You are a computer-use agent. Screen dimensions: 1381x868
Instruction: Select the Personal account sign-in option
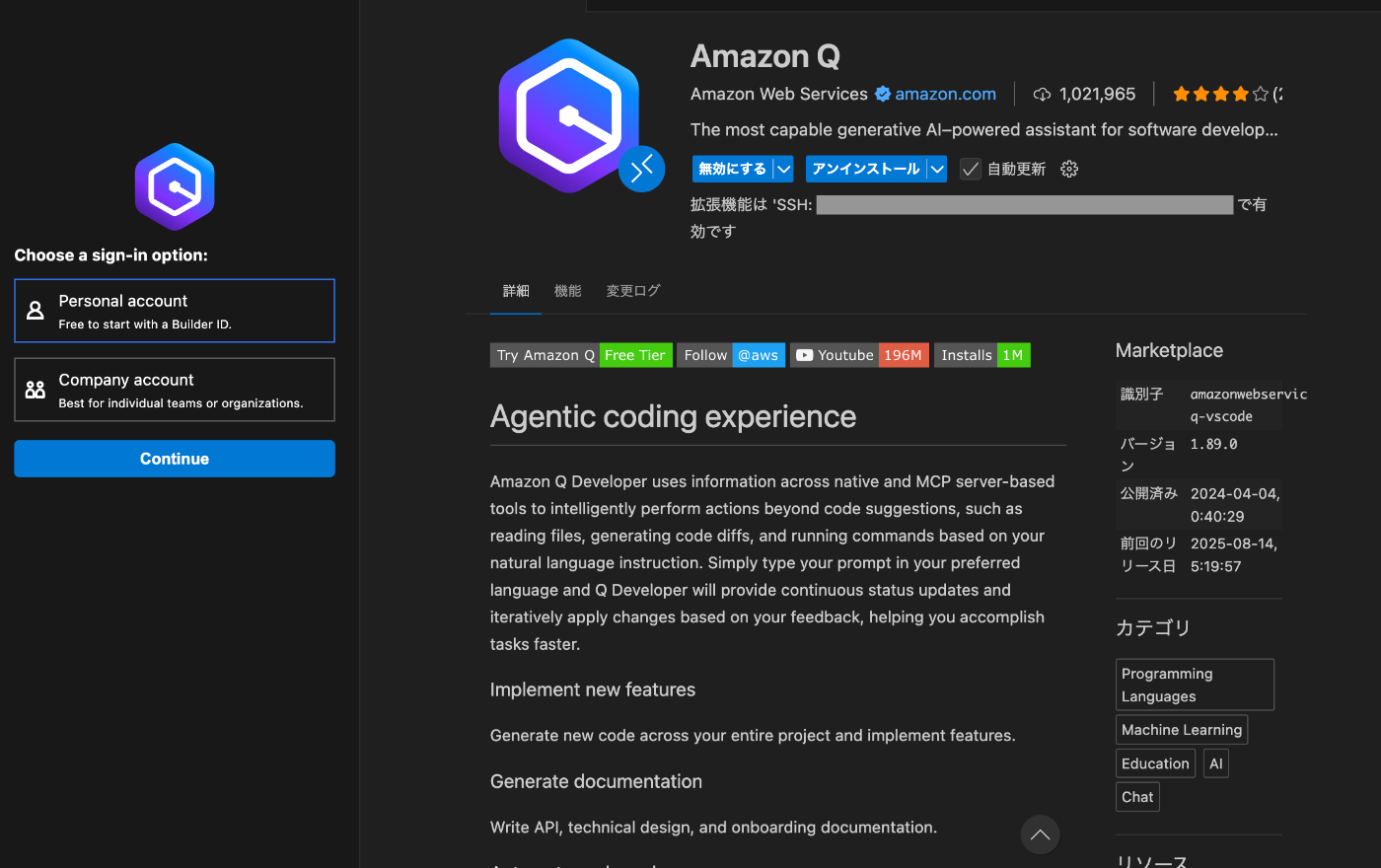tap(175, 311)
